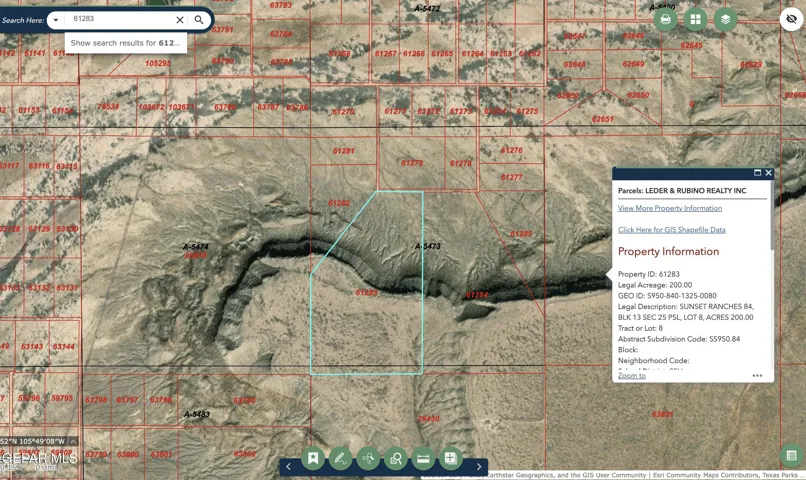The height and width of the screenshot is (480, 806).
Task: Open the GIS Shapefile Data link
Action: [x=671, y=230]
